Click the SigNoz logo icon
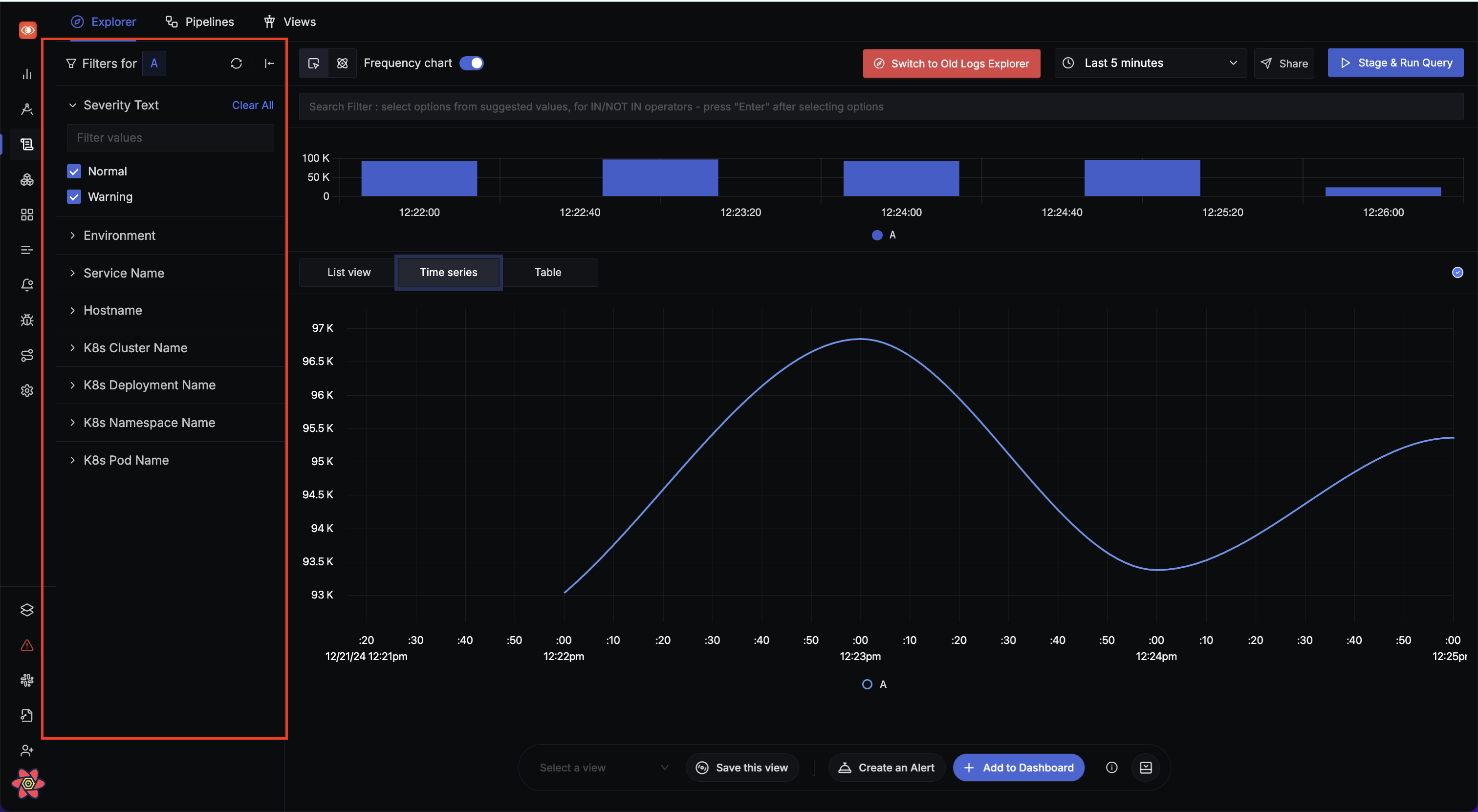The width and height of the screenshot is (1478, 812). [x=27, y=30]
